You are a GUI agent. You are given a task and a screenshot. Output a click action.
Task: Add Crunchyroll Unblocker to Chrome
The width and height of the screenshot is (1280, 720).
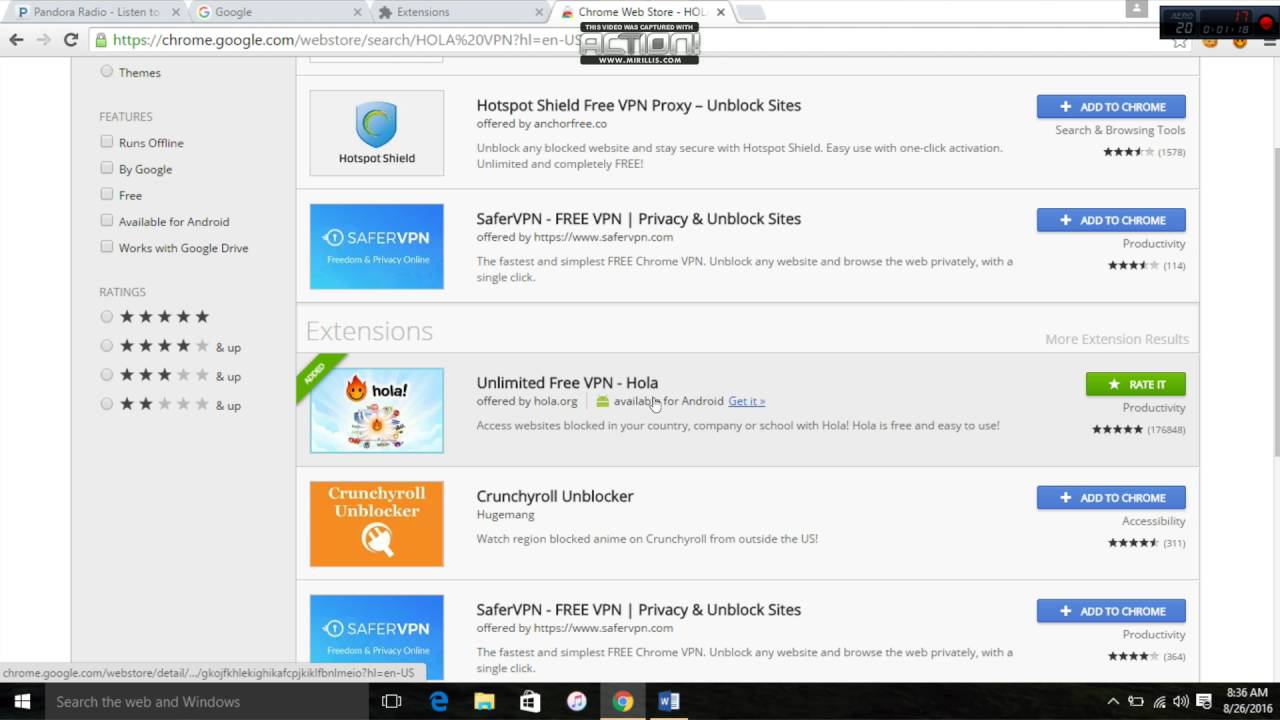point(1111,498)
